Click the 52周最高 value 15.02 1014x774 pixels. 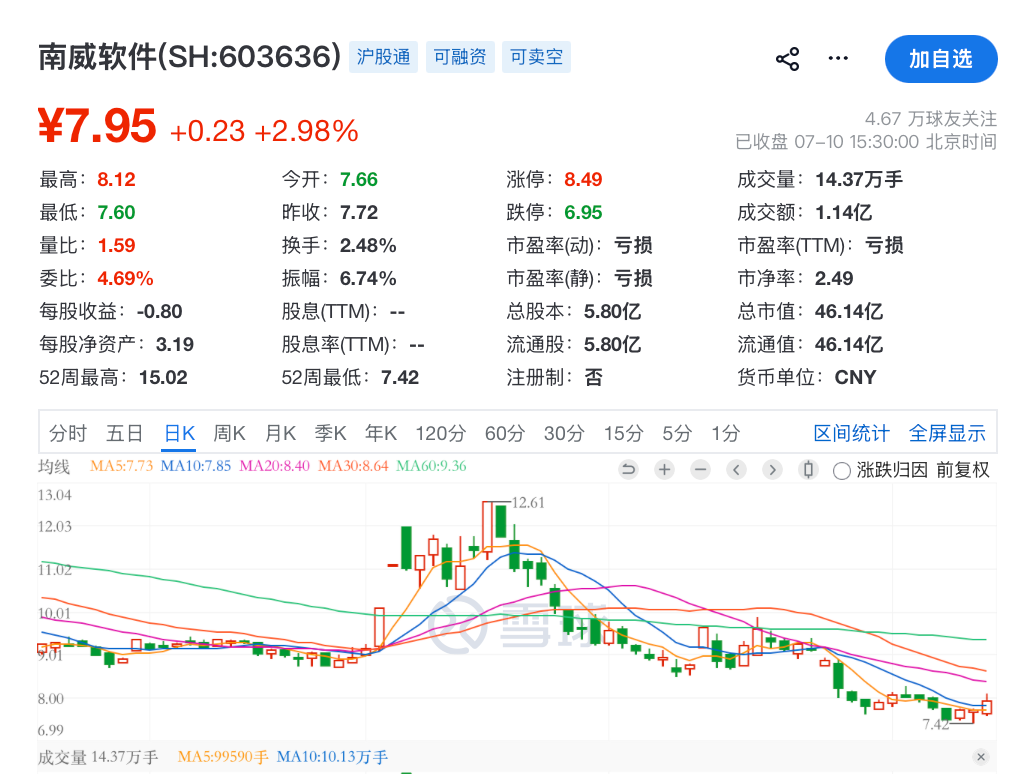click(x=163, y=377)
